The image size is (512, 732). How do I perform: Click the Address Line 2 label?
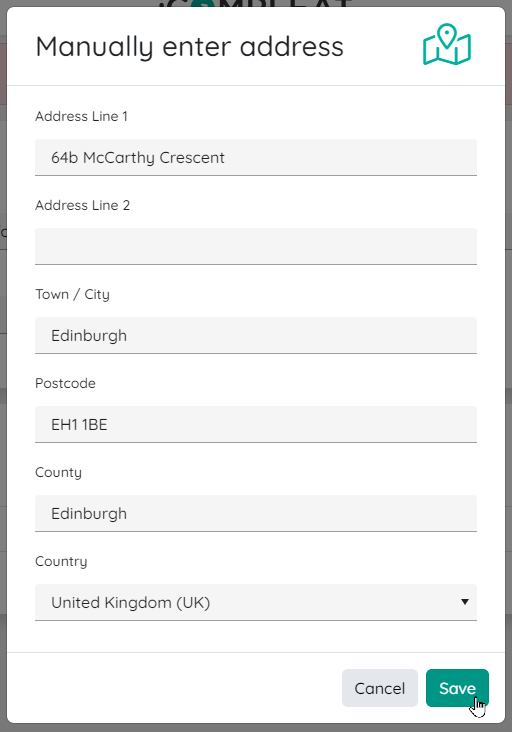82,205
